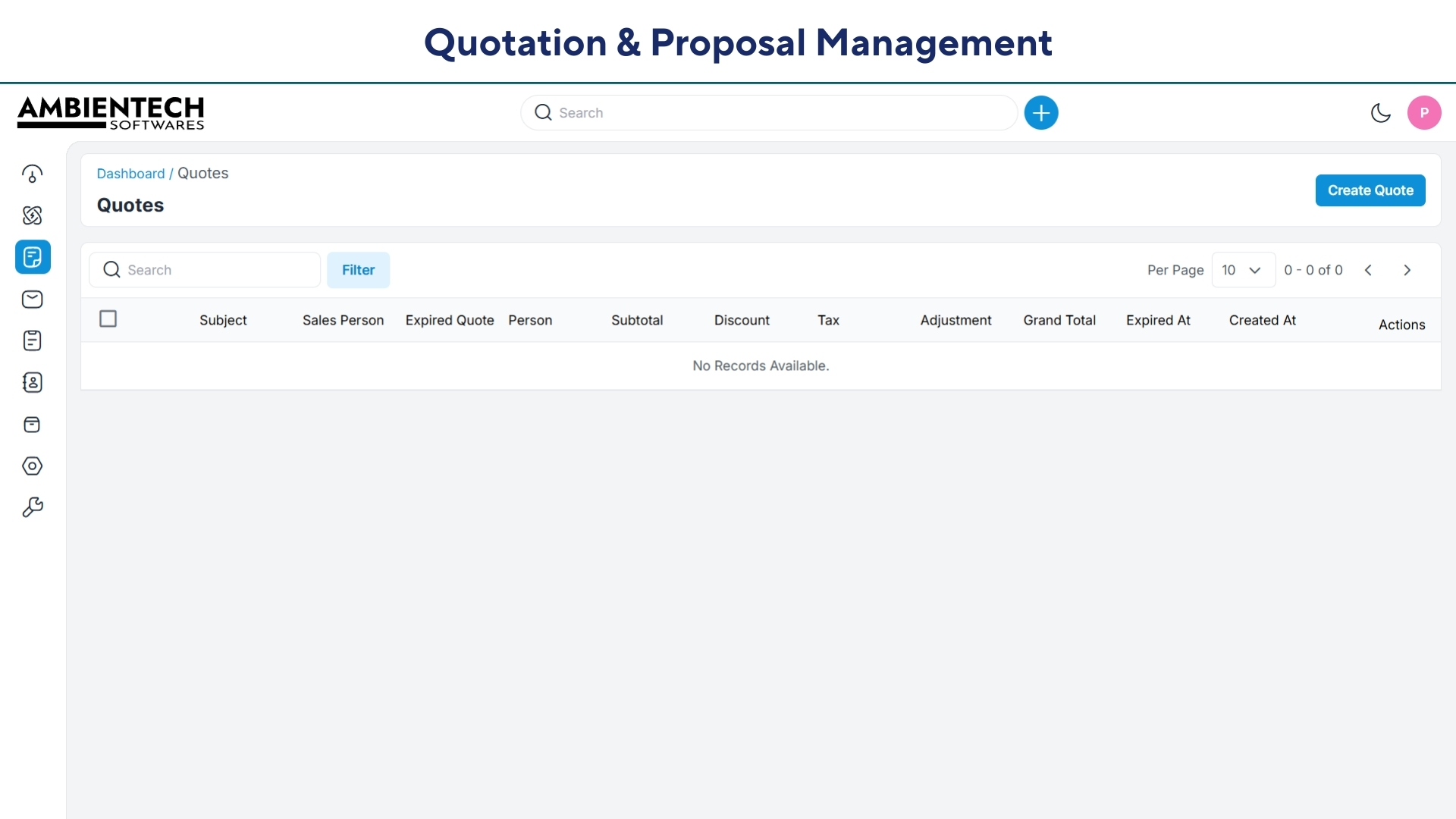Screen dimensions: 1456x819
Task: Select the Tasks clipboard icon in the sidebar
Action: click(32, 340)
